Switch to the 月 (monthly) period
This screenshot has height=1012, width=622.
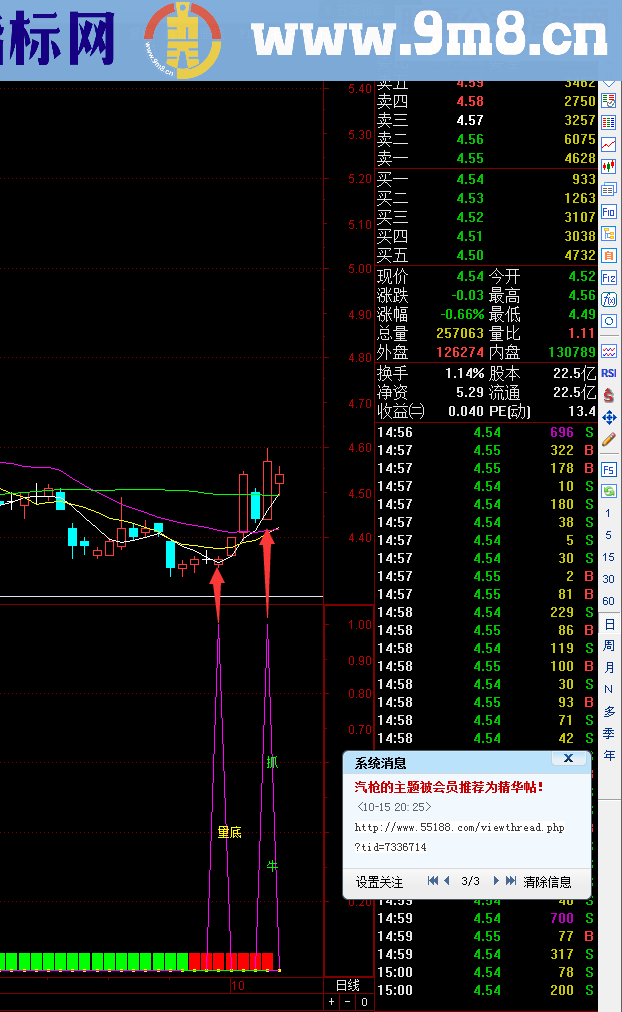[x=609, y=668]
